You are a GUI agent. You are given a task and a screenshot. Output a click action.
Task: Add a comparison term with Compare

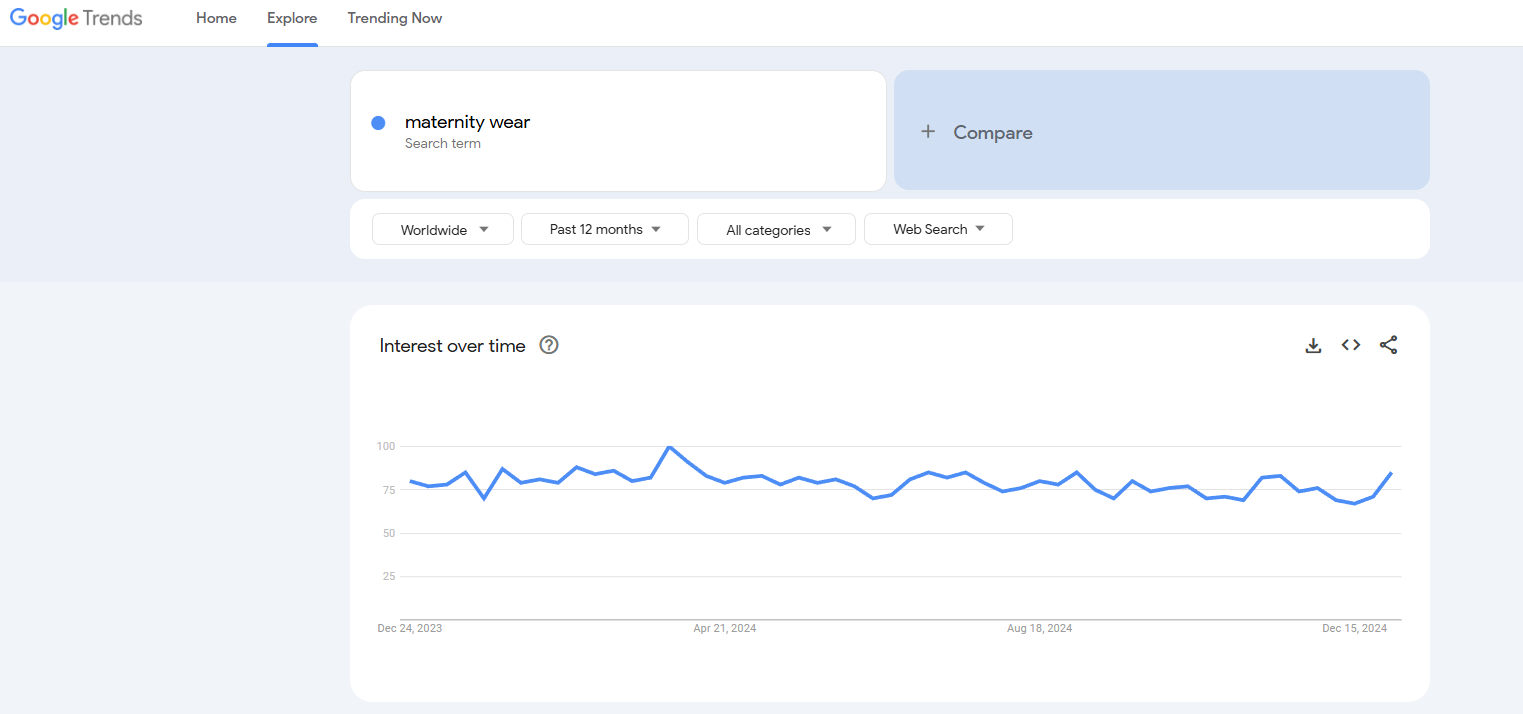tap(1162, 130)
